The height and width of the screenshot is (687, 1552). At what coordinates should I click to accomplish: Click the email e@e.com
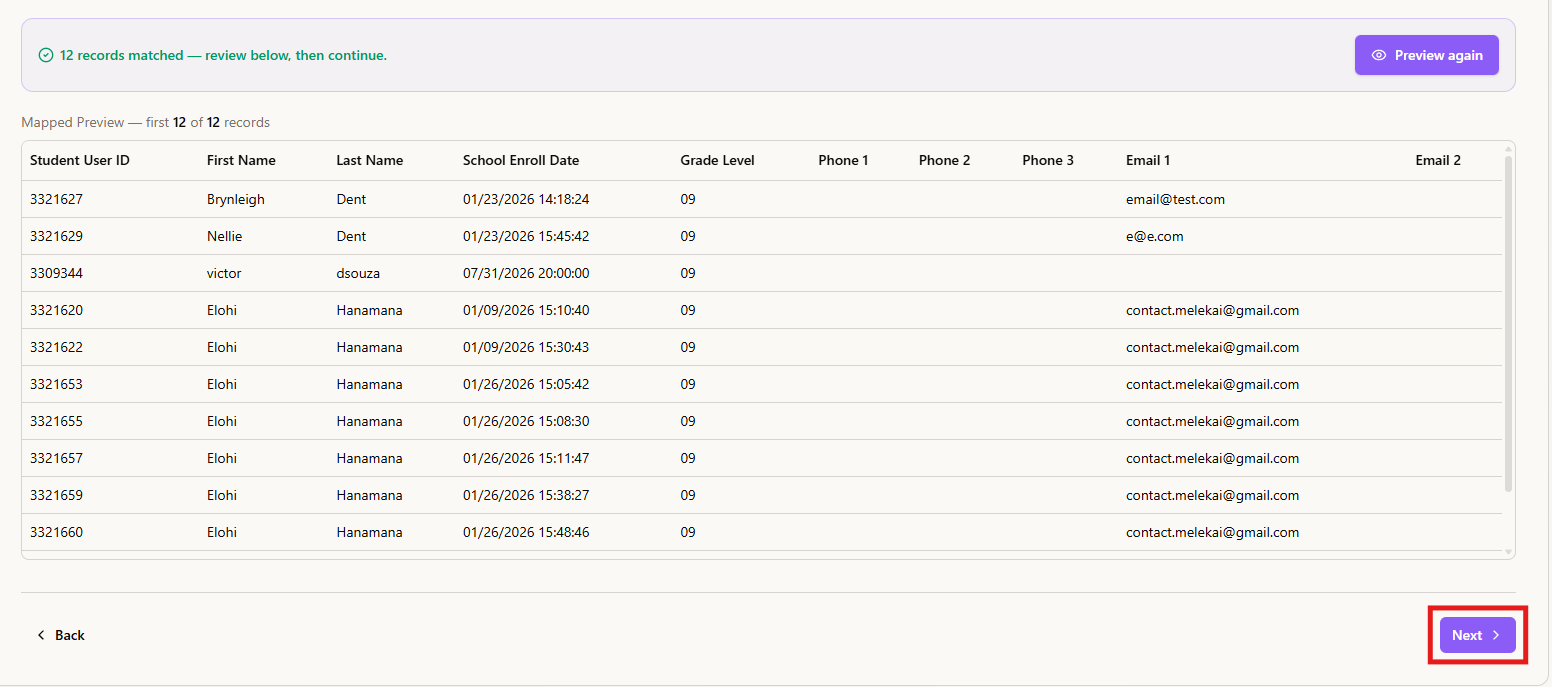pyautogui.click(x=1155, y=236)
